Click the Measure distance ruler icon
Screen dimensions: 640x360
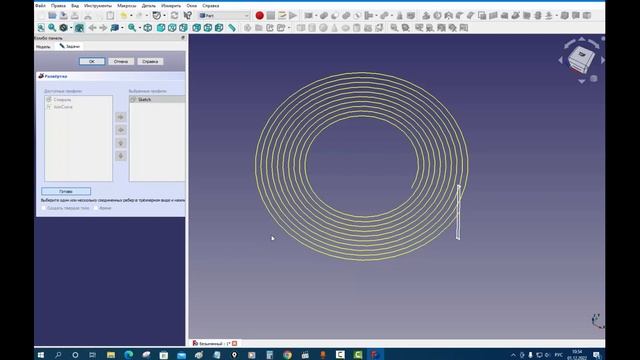[x=232, y=28]
